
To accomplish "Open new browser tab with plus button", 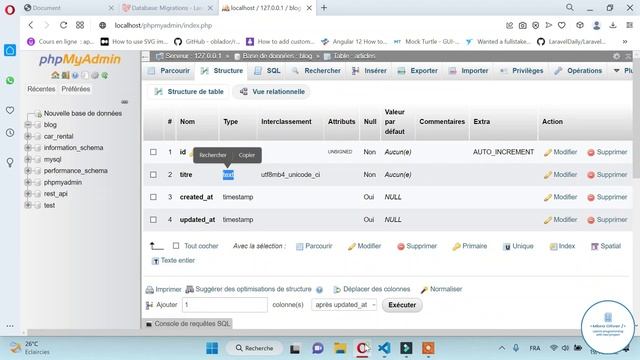I will 324,7.
